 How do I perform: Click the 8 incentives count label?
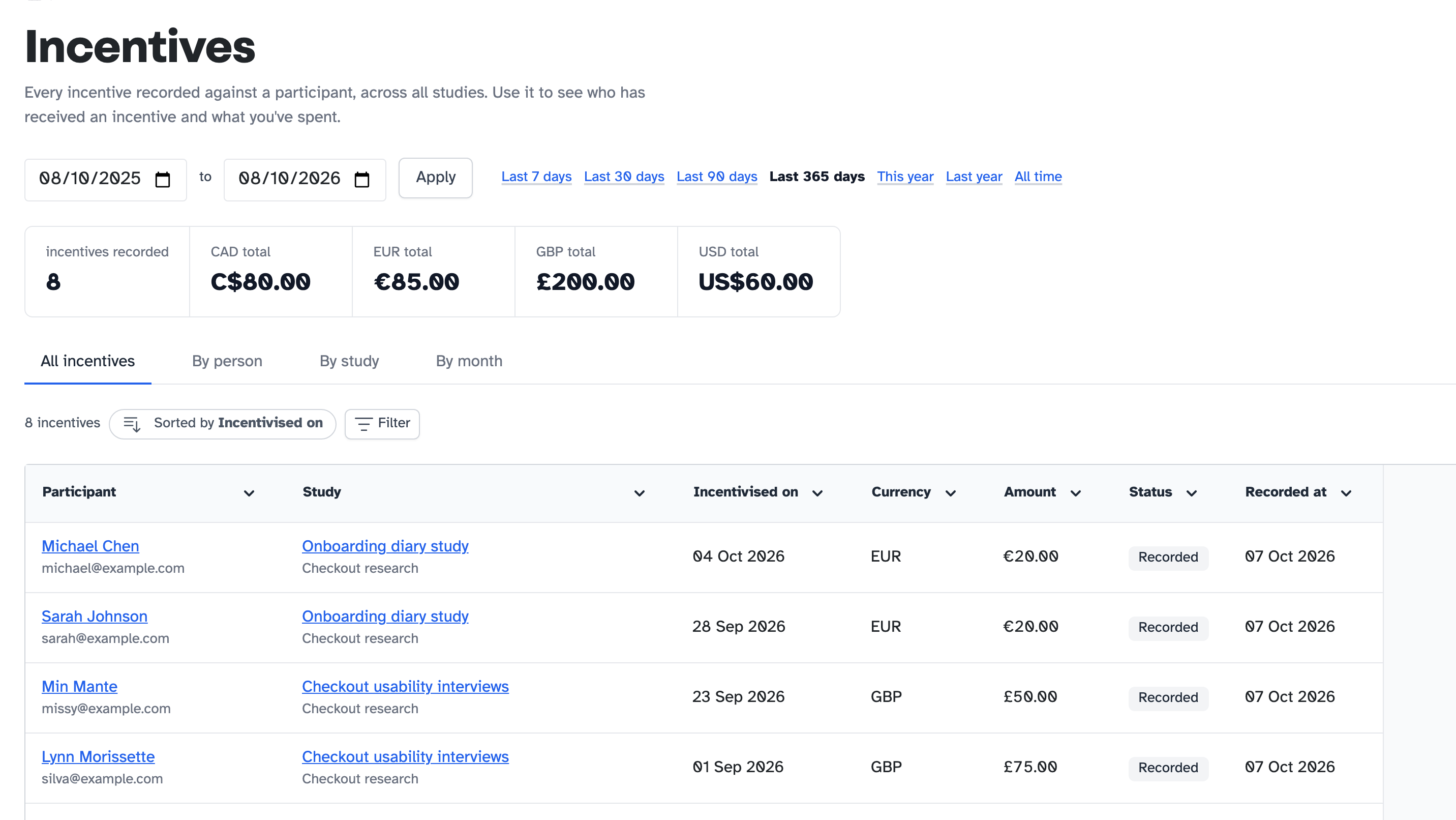click(62, 423)
